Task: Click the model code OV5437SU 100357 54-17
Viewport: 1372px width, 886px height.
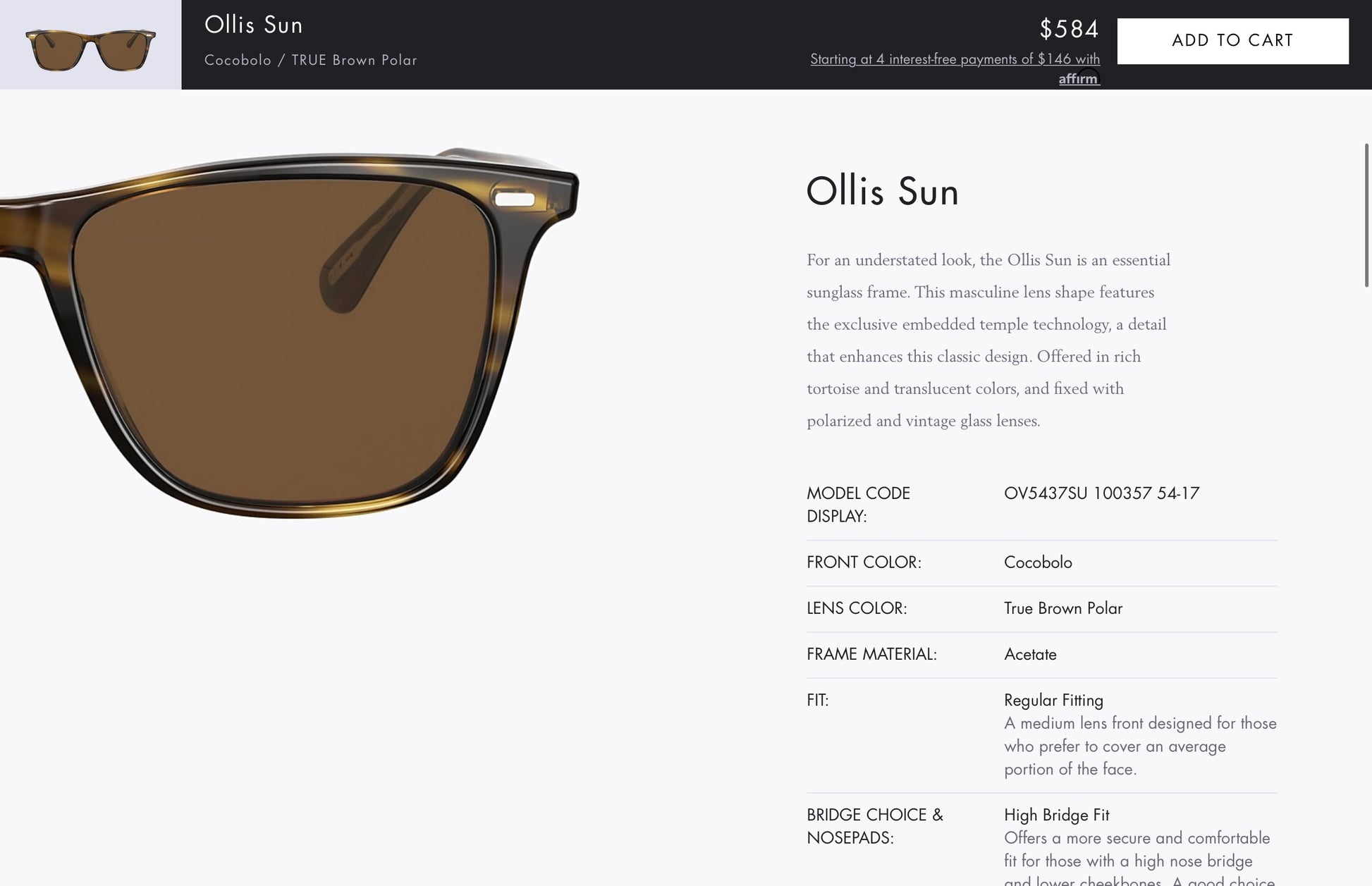Action: tap(1101, 493)
